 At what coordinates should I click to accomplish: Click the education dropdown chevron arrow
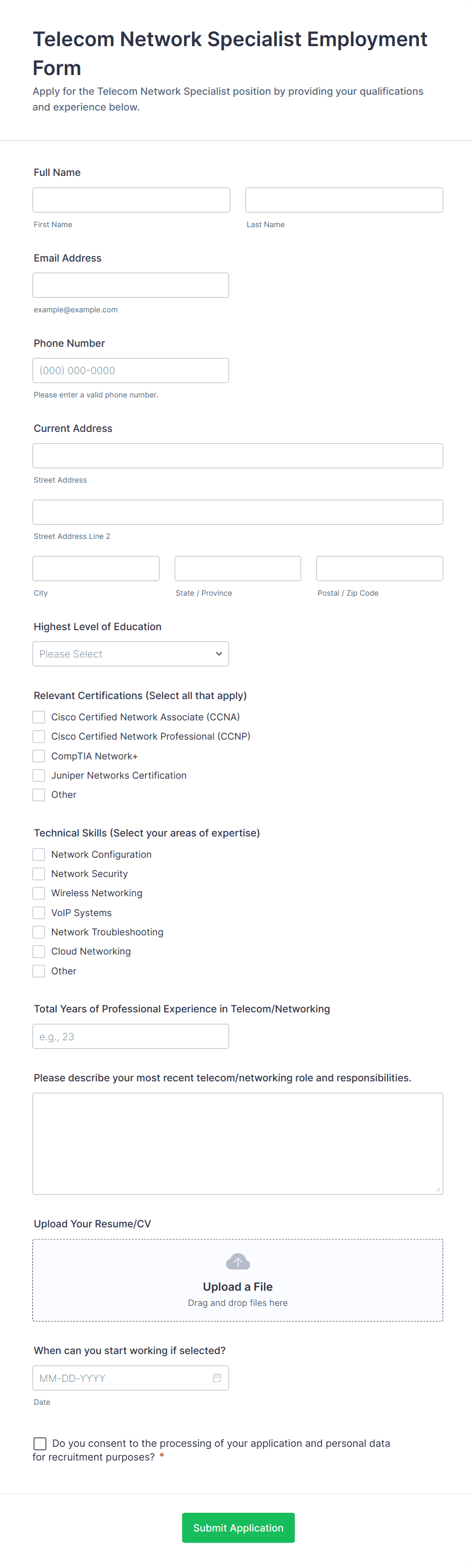[x=219, y=654]
